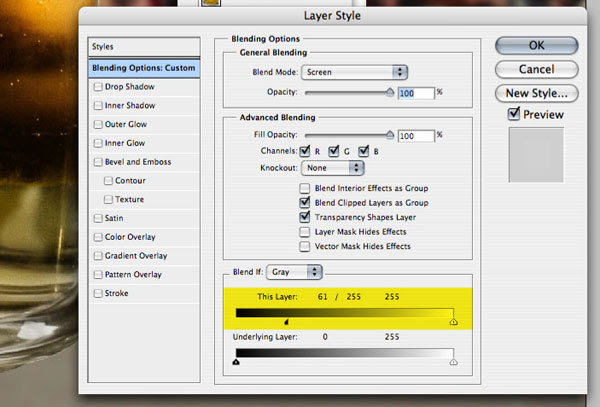Viewport: 600px width, 407px height.
Task: Click This Layer split black slider handle
Action: [287, 322]
